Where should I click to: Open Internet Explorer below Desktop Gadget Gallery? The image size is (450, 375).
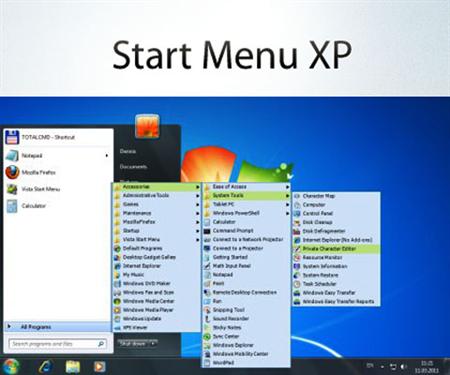point(157,266)
